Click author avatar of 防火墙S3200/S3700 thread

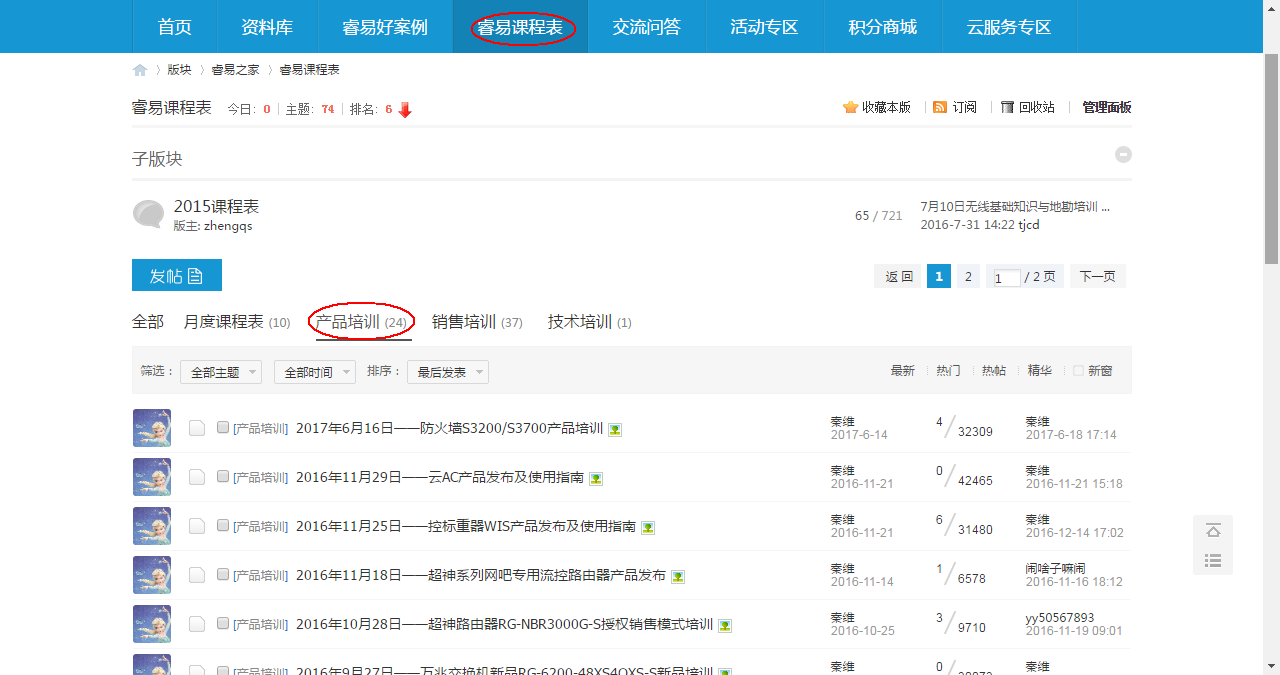click(x=152, y=428)
